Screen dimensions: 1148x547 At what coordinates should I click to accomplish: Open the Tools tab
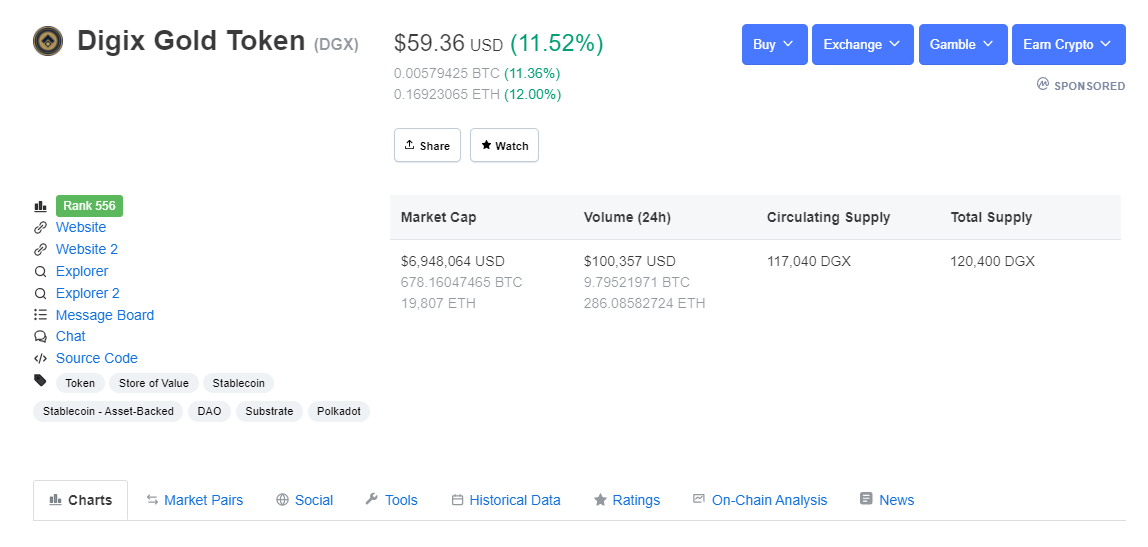tap(391, 500)
